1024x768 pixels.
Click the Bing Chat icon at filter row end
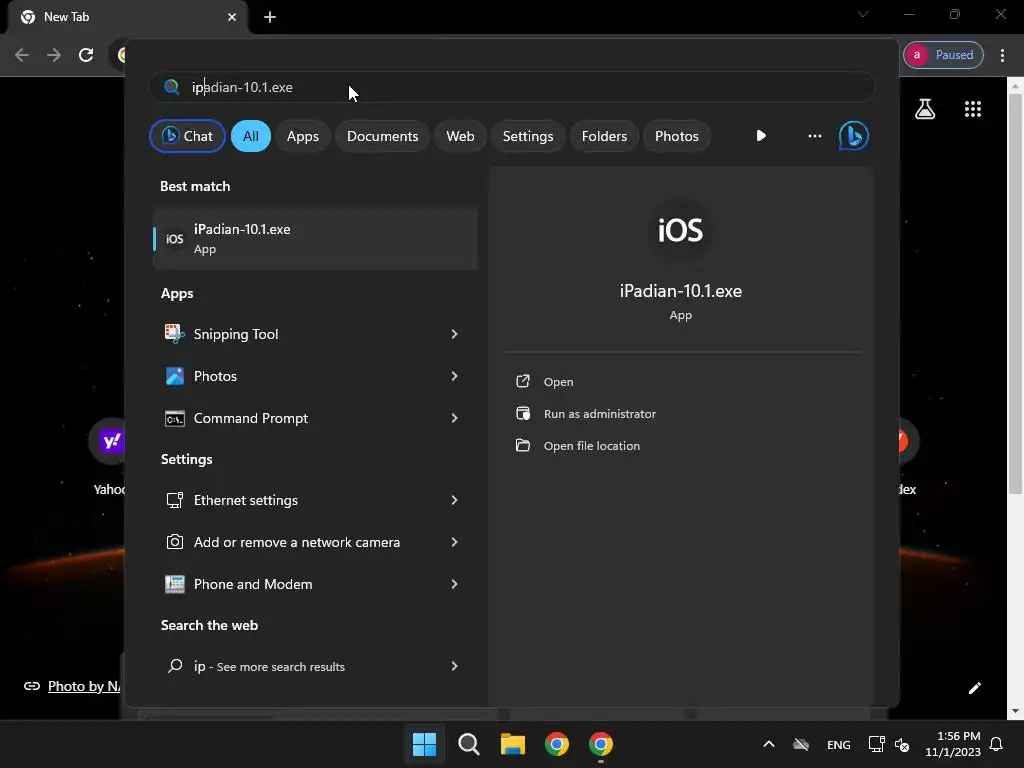(854, 136)
